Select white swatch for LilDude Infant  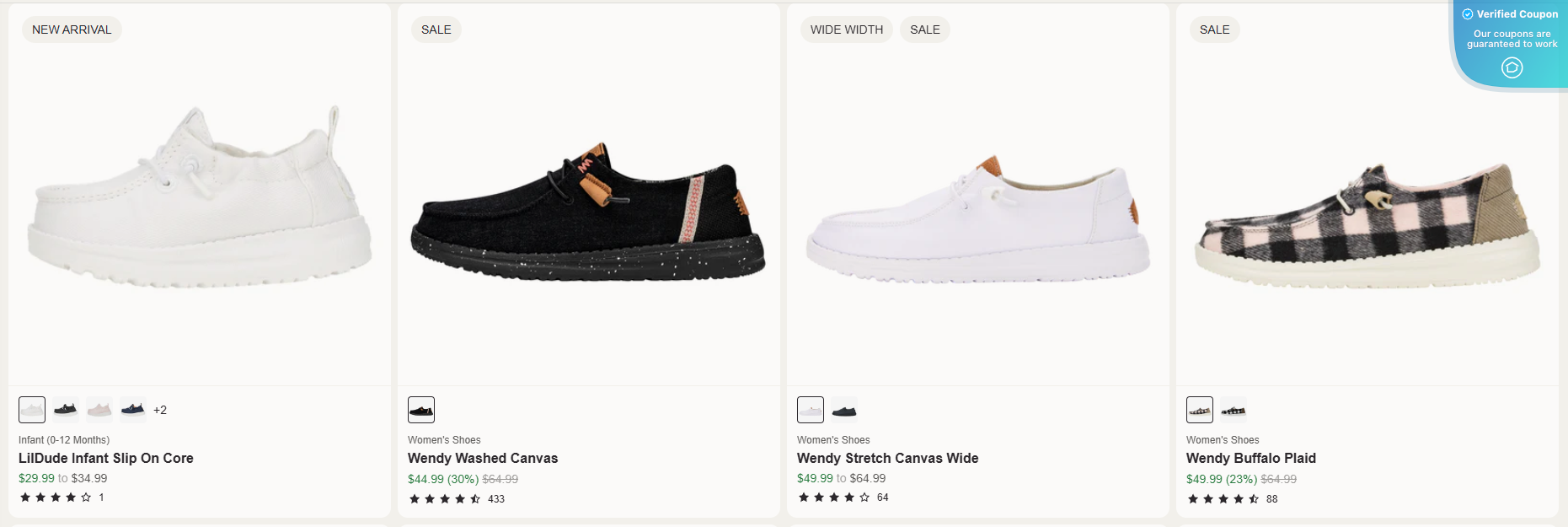[32, 410]
